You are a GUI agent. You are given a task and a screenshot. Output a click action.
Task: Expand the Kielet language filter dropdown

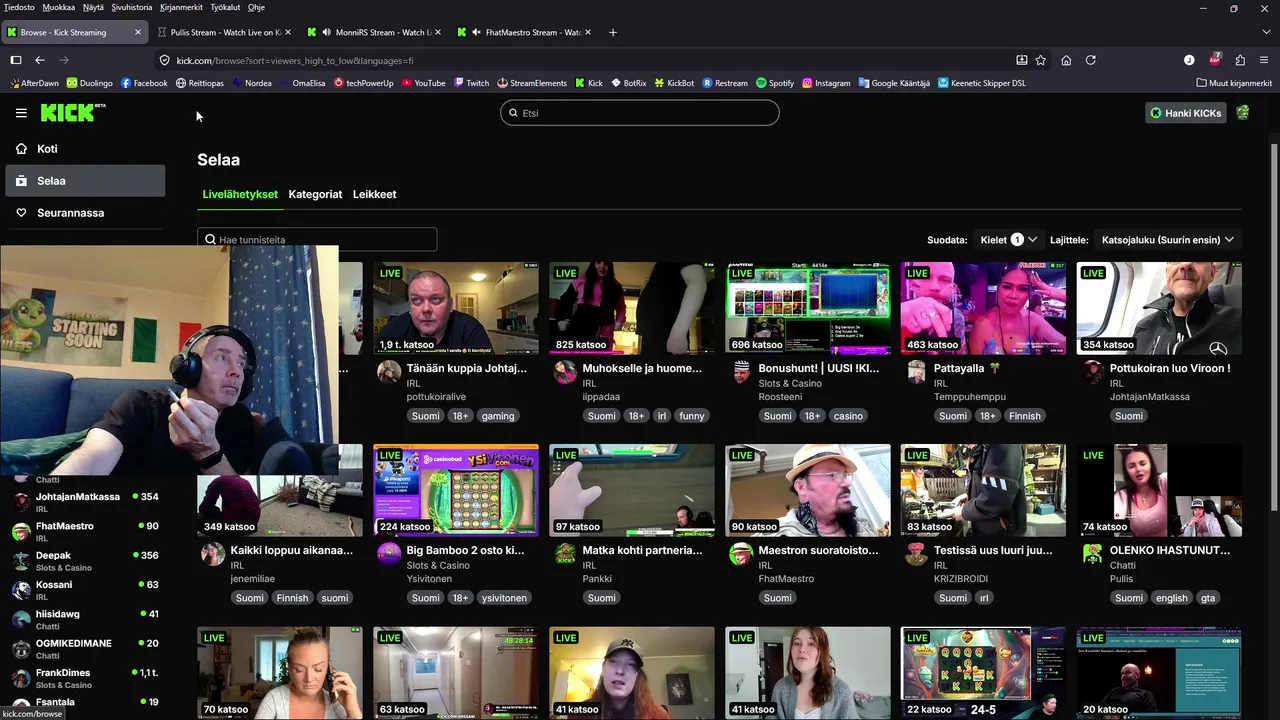coord(1008,239)
